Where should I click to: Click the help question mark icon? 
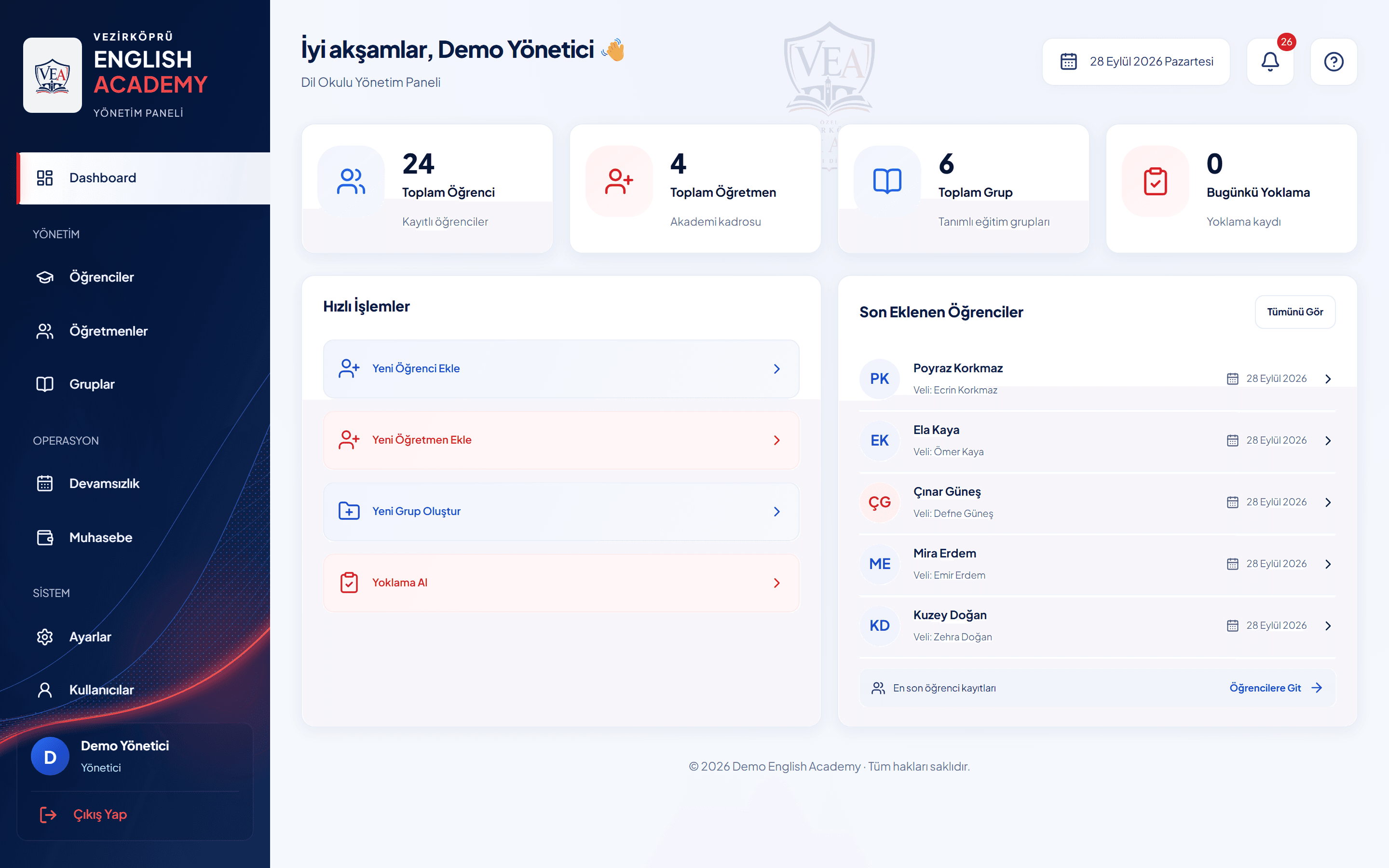pyautogui.click(x=1334, y=61)
